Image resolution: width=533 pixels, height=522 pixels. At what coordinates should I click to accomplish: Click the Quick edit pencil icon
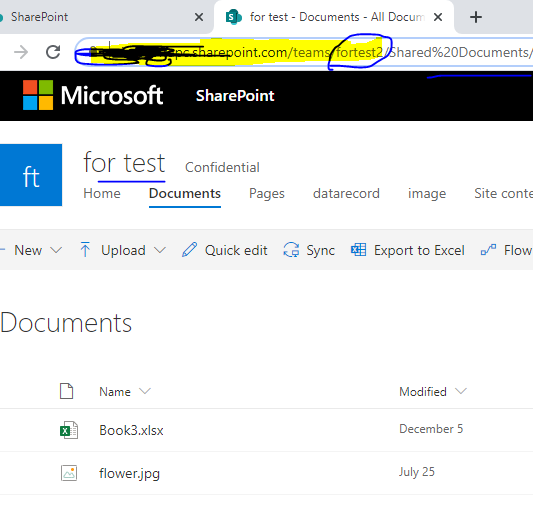click(189, 250)
